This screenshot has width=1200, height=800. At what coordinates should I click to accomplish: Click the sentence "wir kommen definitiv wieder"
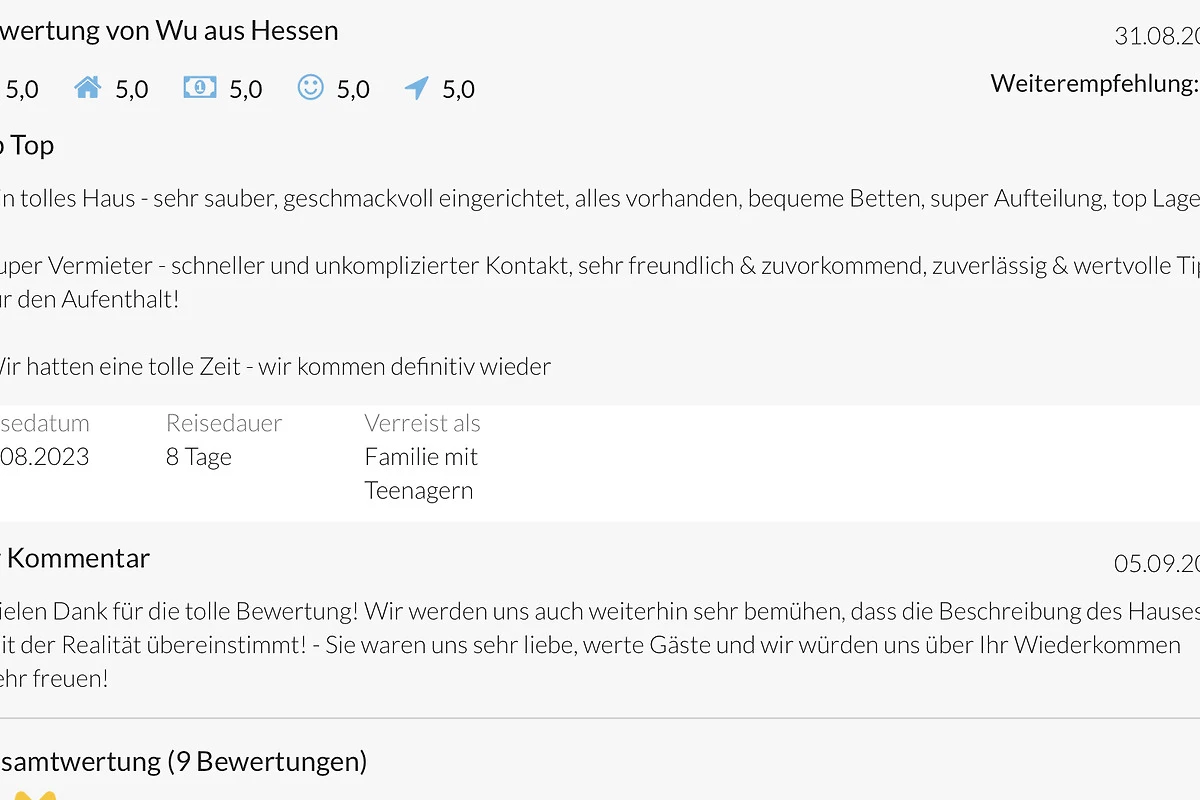click(x=405, y=367)
